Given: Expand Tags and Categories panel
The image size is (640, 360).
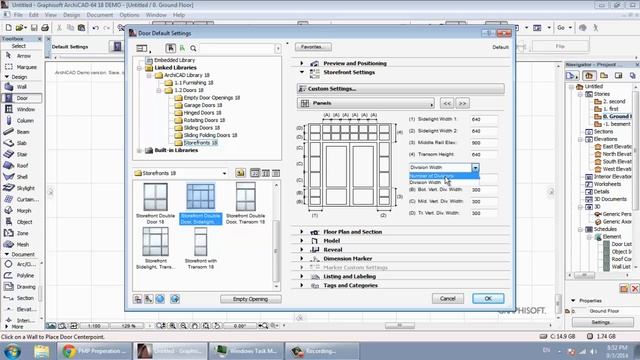Looking at the screenshot, I should (302, 285).
